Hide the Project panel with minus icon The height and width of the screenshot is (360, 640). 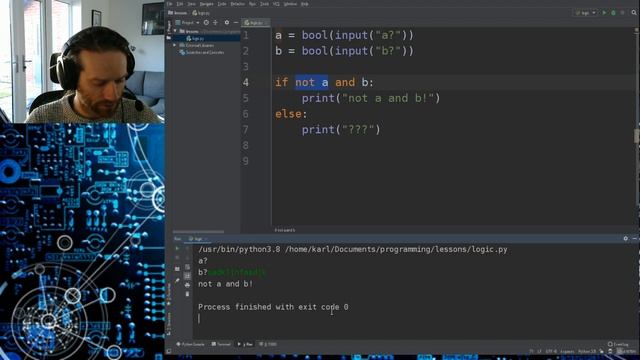point(236,22)
